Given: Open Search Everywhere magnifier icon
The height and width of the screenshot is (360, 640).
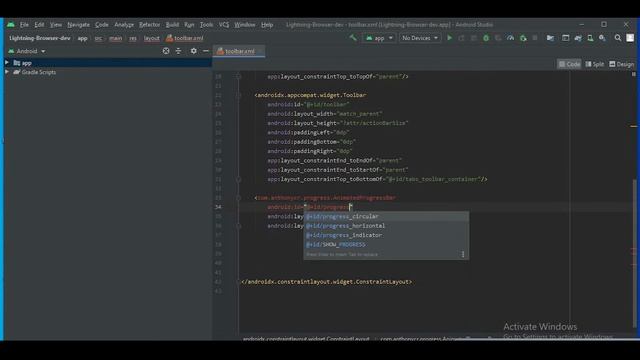Looking at the screenshot, I should click(618, 38).
